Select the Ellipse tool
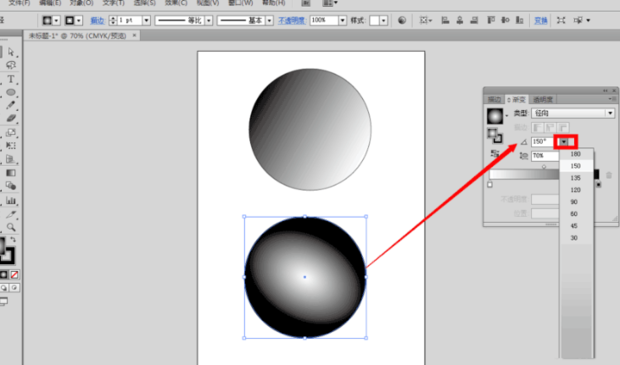This screenshot has height=365, width=620. 11,92
